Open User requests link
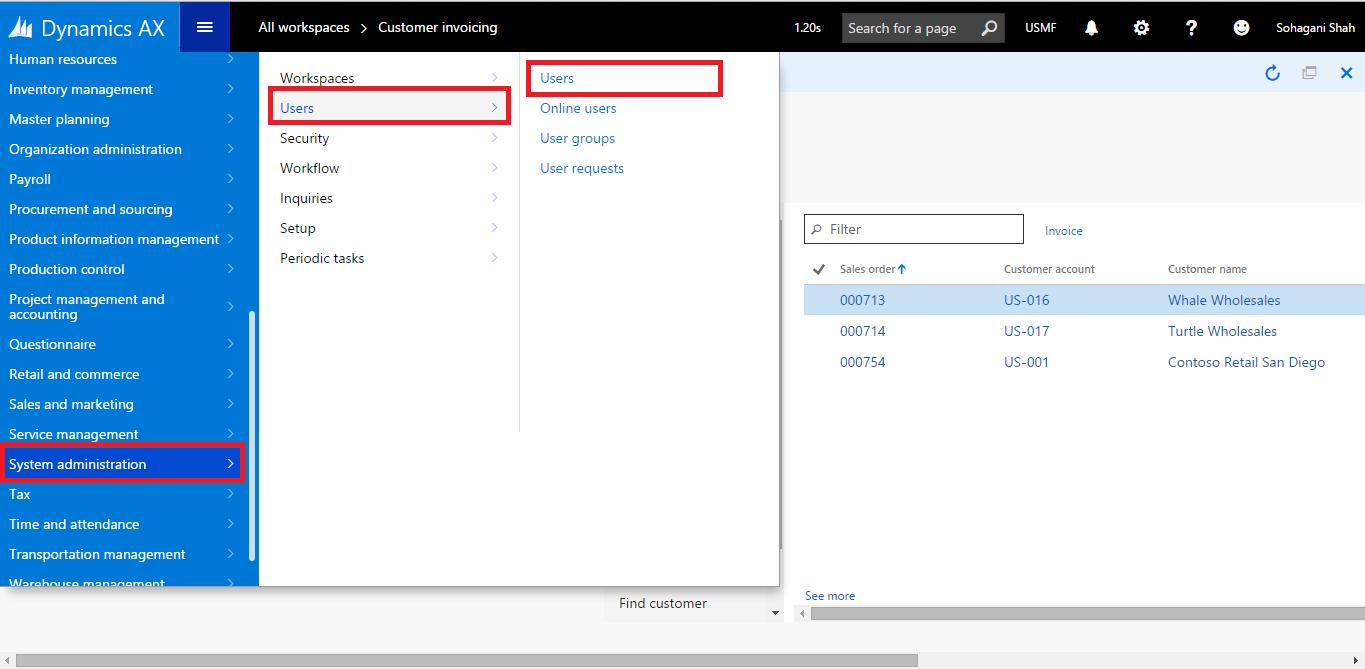 [582, 168]
